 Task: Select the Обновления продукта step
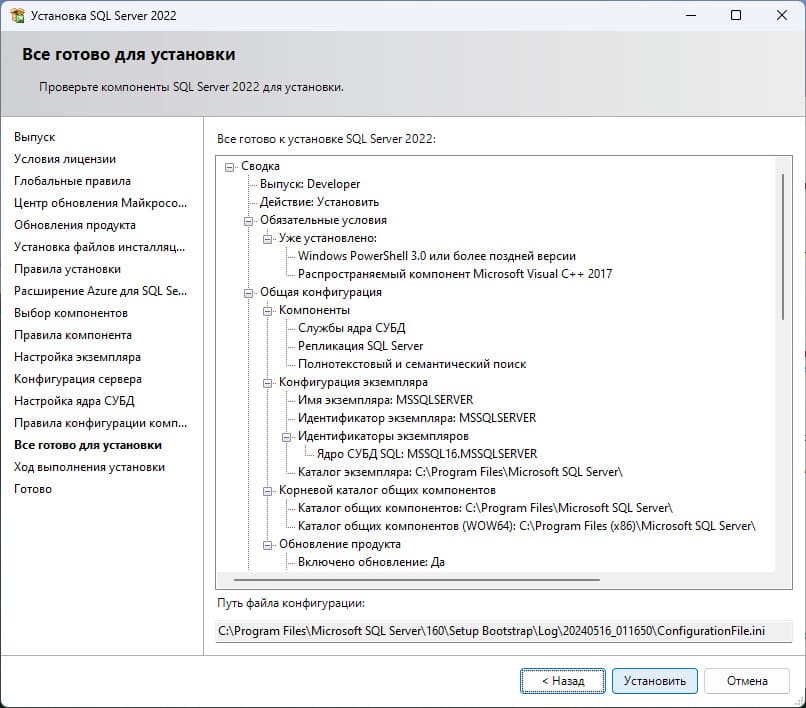[75, 225]
